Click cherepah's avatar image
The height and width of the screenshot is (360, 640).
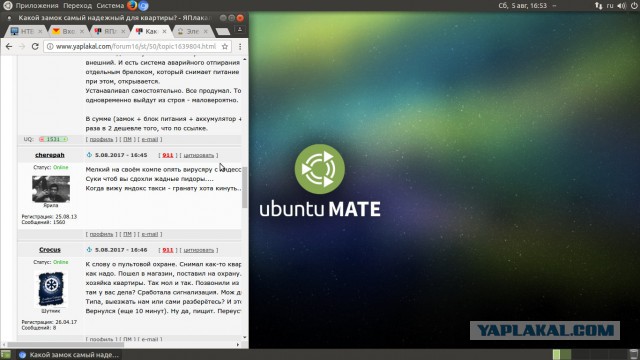(51, 189)
